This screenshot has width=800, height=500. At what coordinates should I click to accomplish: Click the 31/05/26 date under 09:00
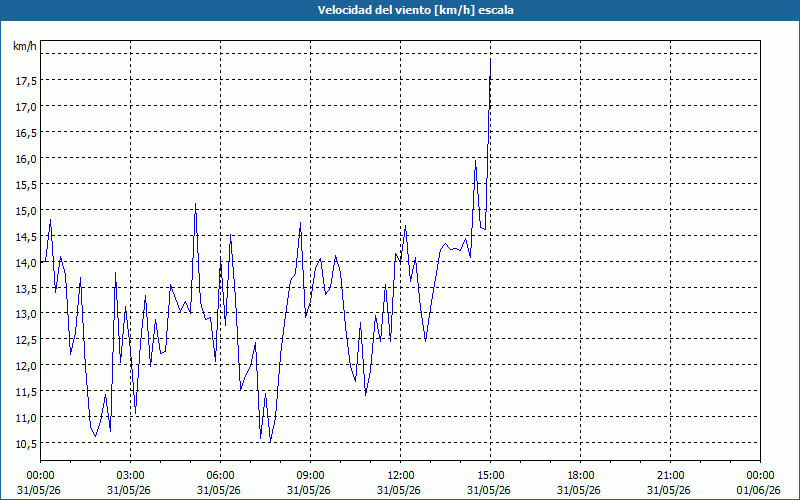point(309,490)
